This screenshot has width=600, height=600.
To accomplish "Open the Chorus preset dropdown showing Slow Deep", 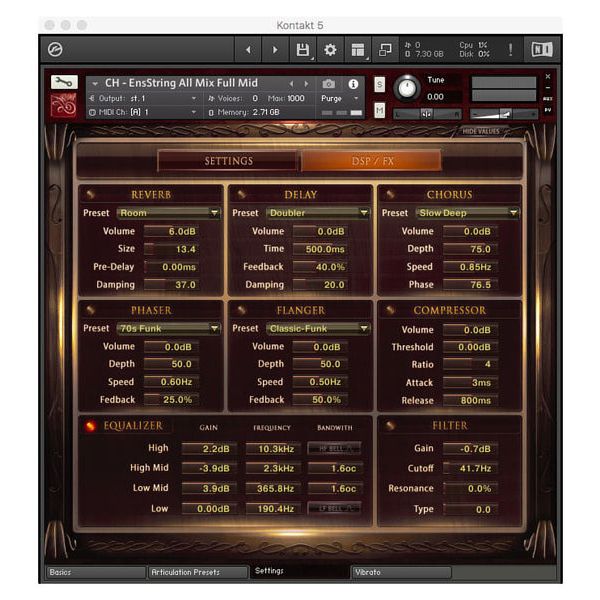I will point(467,213).
